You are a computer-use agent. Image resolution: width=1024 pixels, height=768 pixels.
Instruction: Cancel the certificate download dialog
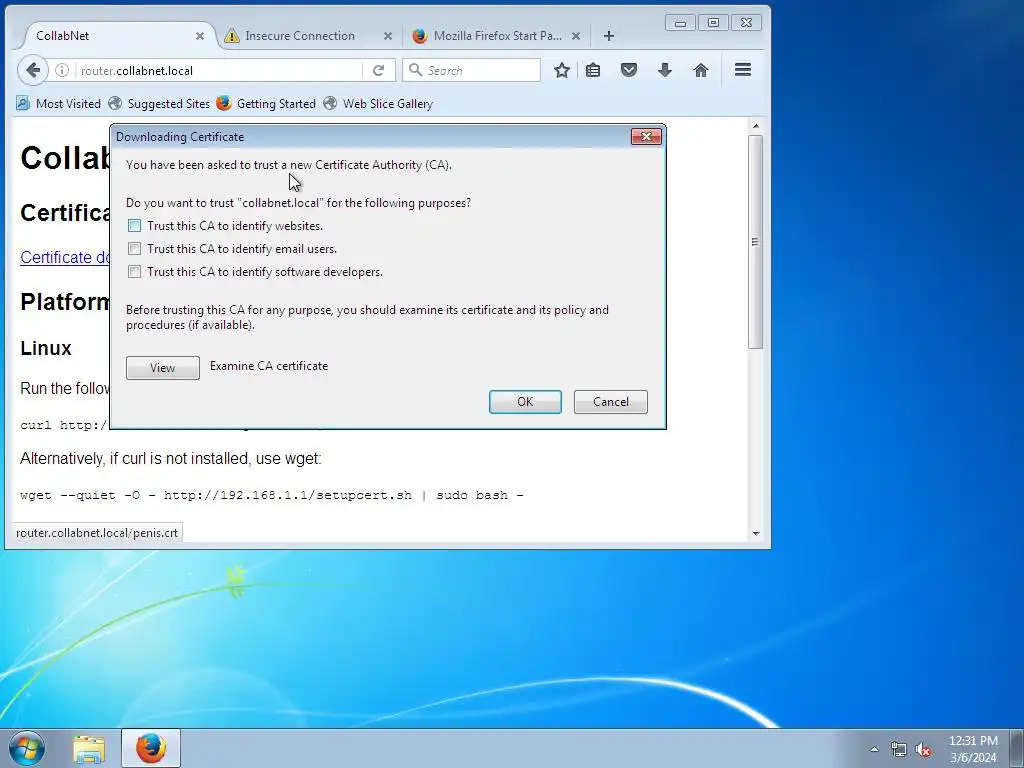click(611, 402)
